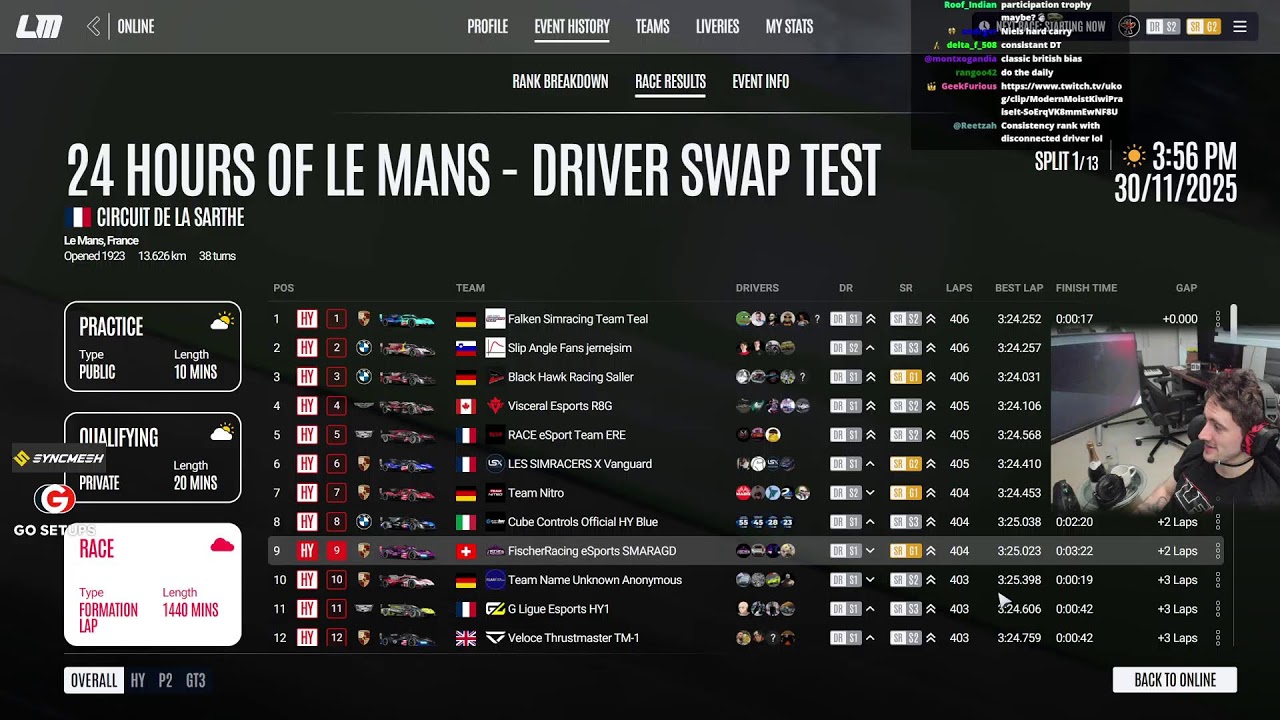
Task: Filter results to the HY class
Action: pyautogui.click(x=138, y=680)
